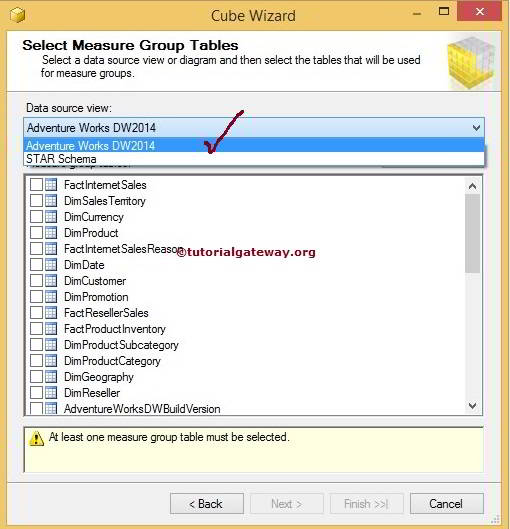
Task: Check the DimReseller checkbox
Action: coord(36,393)
